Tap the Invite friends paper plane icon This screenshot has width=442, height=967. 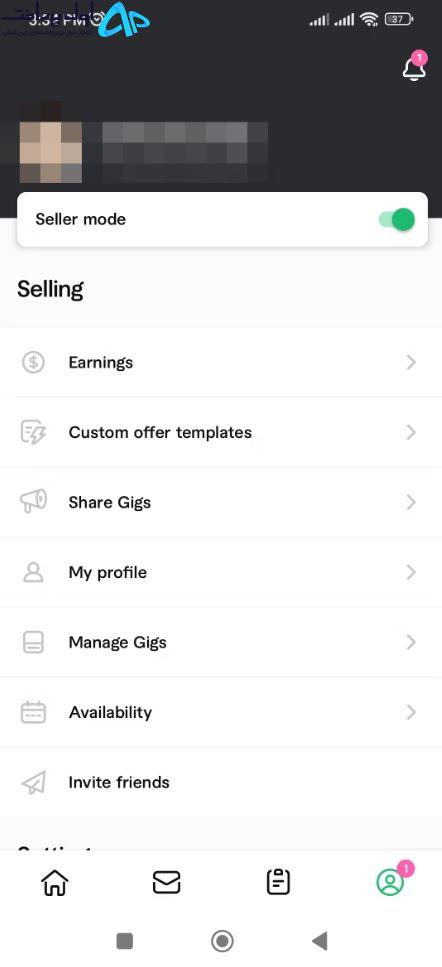click(x=33, y=783)
